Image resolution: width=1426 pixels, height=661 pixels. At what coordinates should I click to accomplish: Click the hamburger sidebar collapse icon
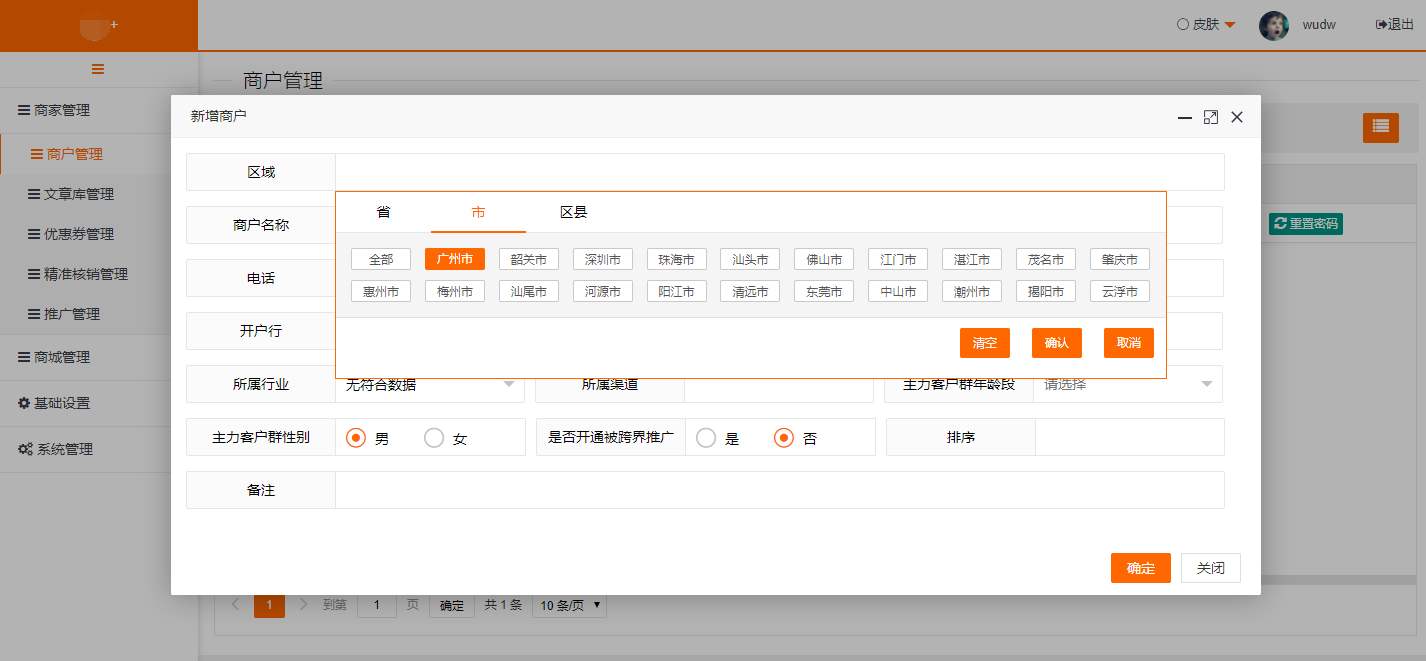point(98,69)
